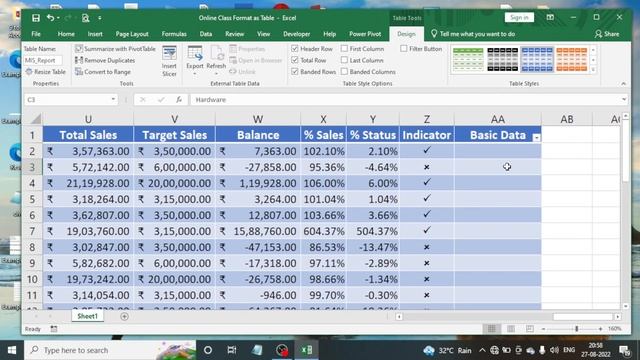Open the Windows Start button
The image size is (640, 360).
click(12, 350)
